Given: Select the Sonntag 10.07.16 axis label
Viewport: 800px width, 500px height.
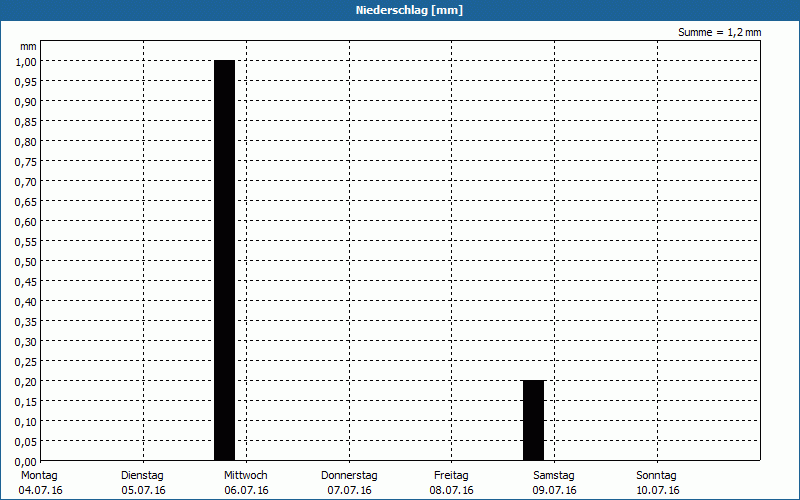Looking at the screenshot, I should [x=657, y=483].
